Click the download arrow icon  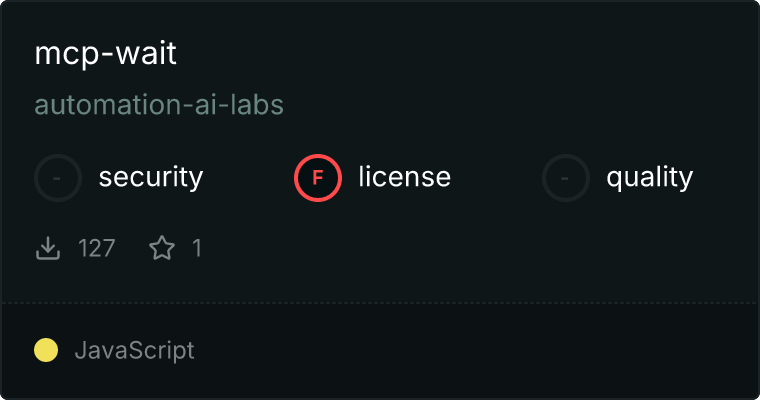[x=48, y=248]
